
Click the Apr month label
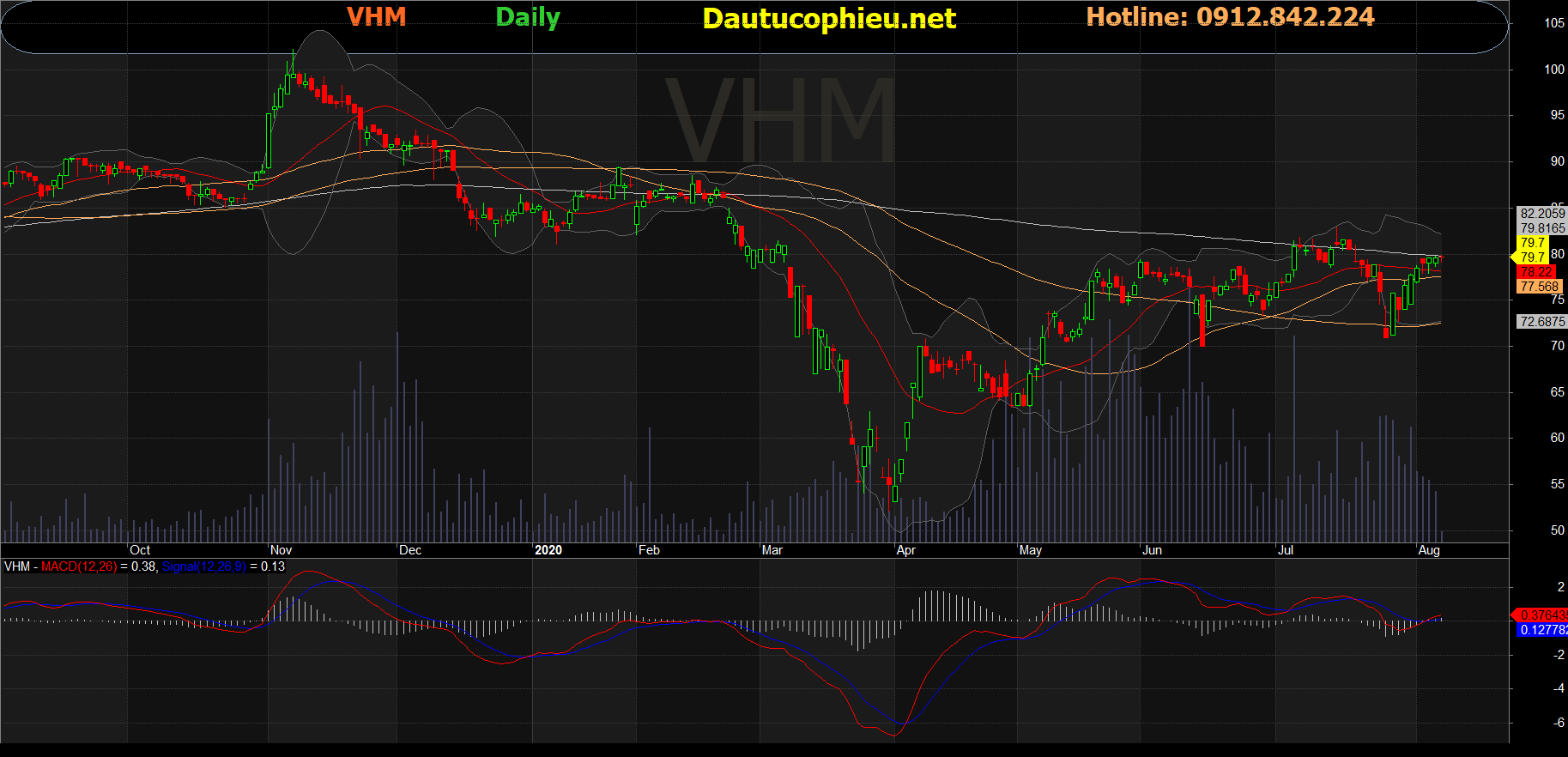(x=905, y=550)
